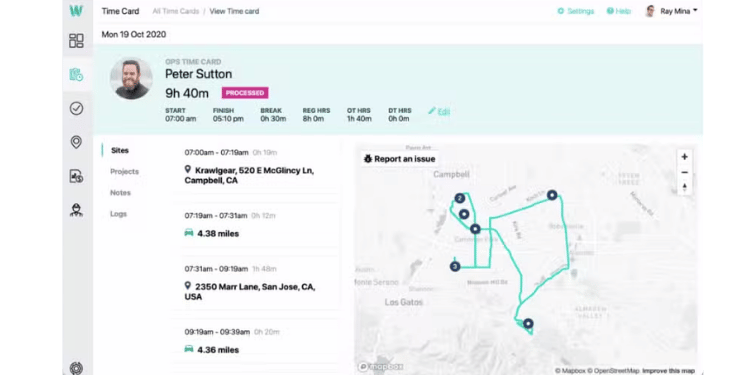Open the checkmark circle icon in sidebar
The image size is (750, 375).
click(76, 109)
